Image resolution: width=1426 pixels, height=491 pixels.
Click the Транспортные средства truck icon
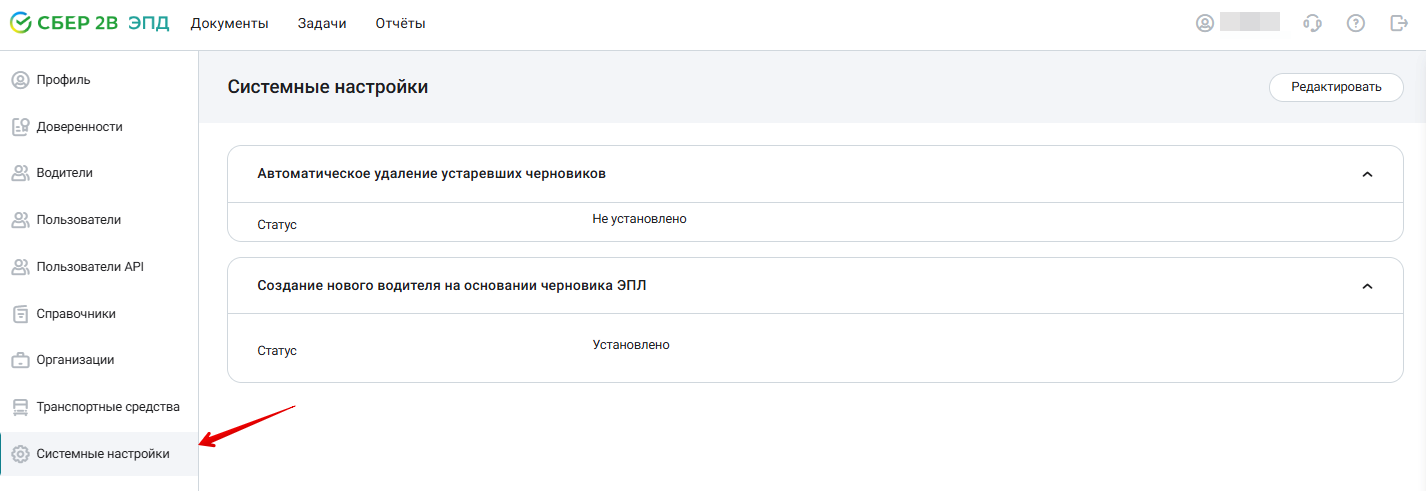pos(19,407)
